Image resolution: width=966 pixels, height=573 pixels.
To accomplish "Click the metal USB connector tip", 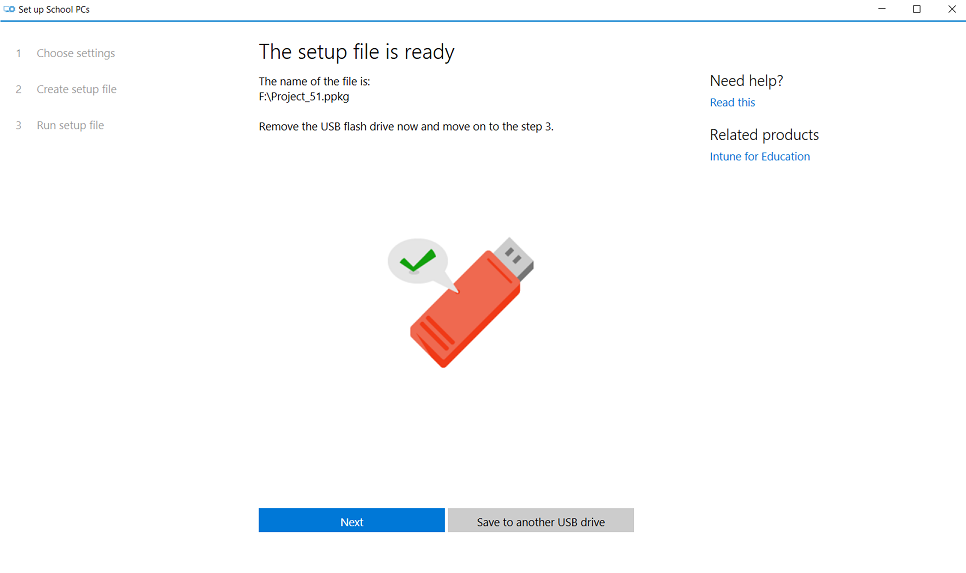I will pos(514,259).
